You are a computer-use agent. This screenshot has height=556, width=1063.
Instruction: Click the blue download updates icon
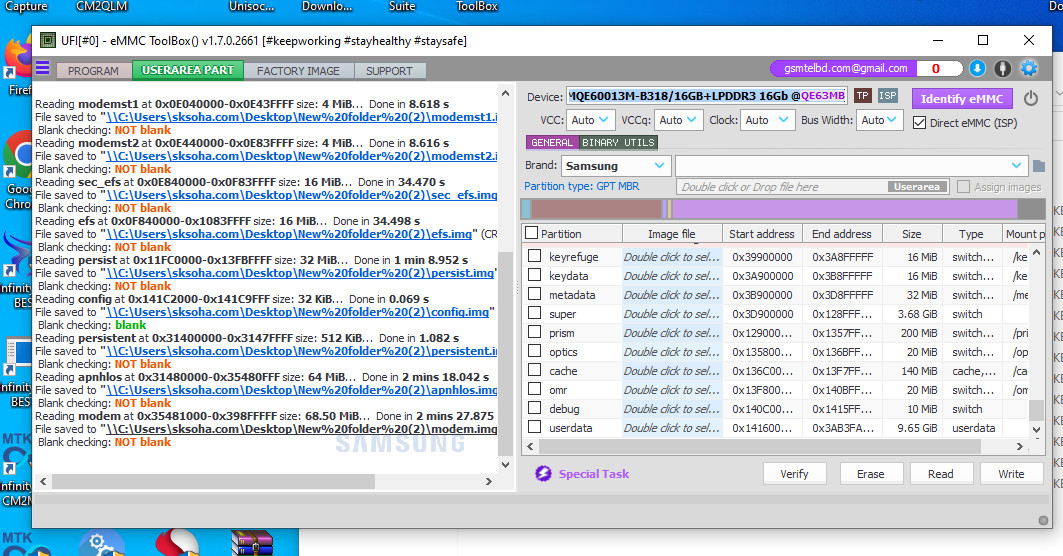click(x=977, y=69)
